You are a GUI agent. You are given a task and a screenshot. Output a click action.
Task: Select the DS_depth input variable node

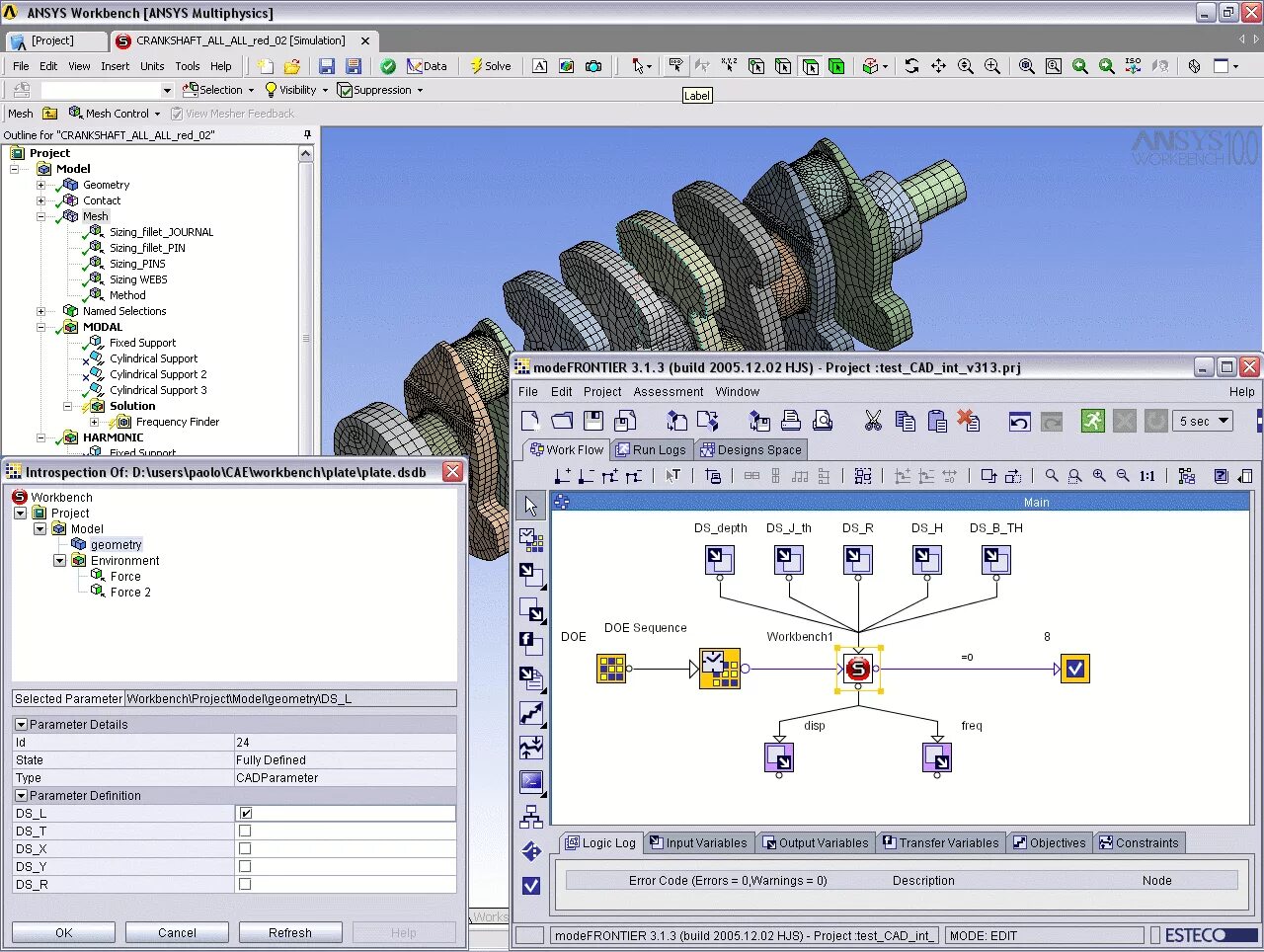pyautogui.click(x=720, y=560)
